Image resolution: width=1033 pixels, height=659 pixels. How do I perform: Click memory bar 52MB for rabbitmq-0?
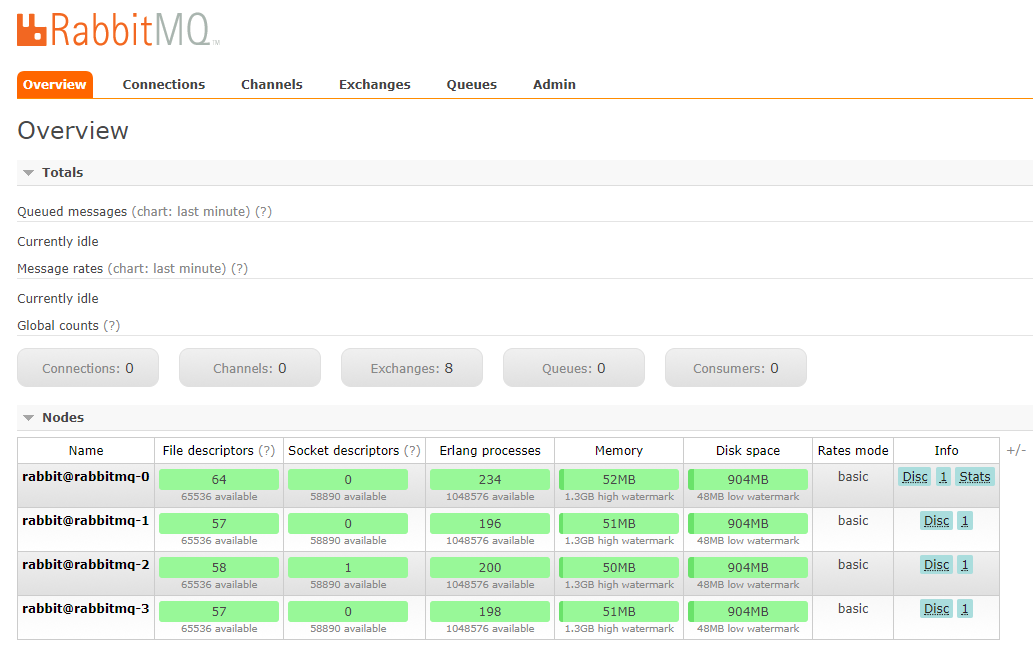[619, 479]
